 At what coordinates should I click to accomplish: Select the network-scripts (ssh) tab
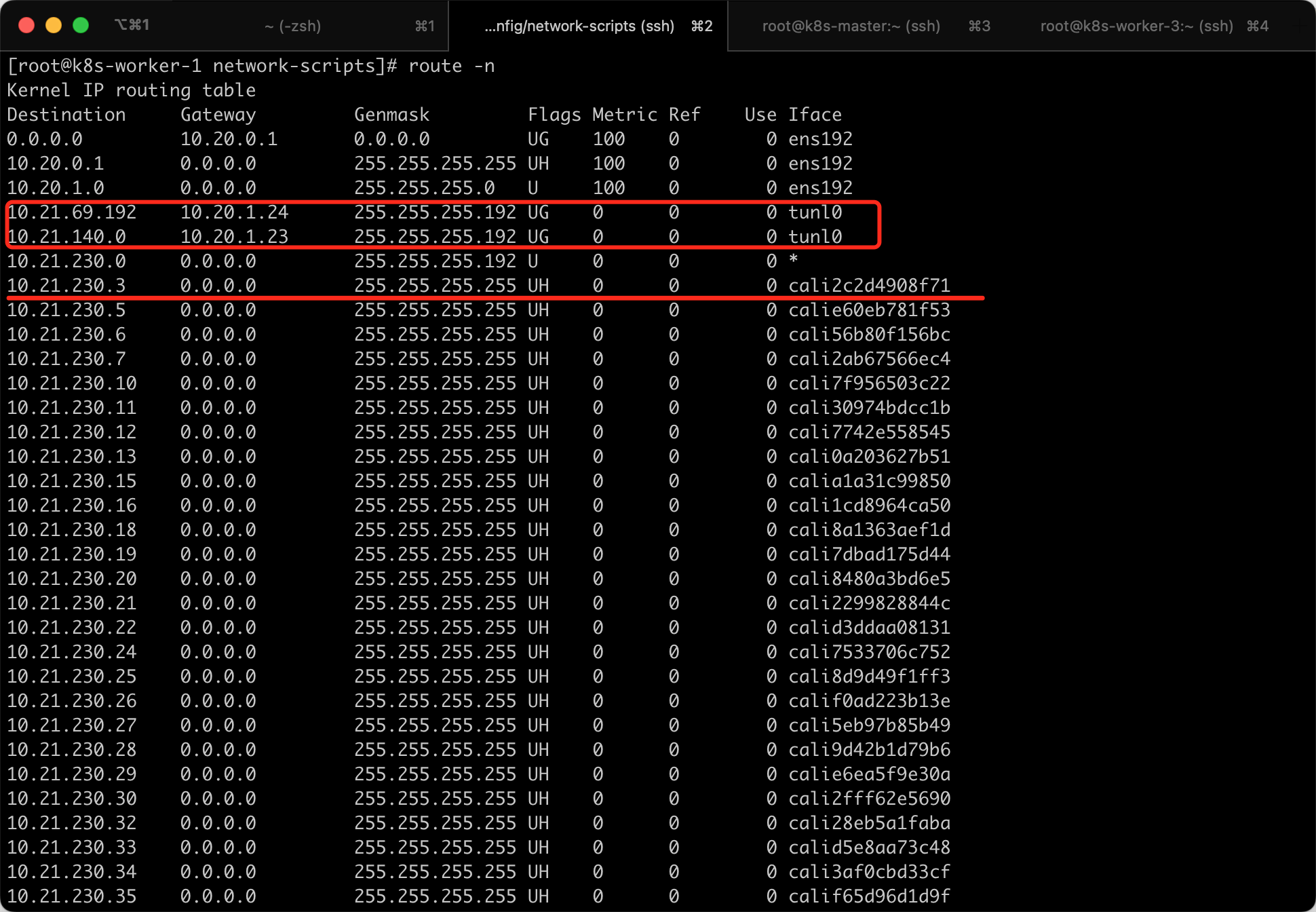[x=579, y=26]
